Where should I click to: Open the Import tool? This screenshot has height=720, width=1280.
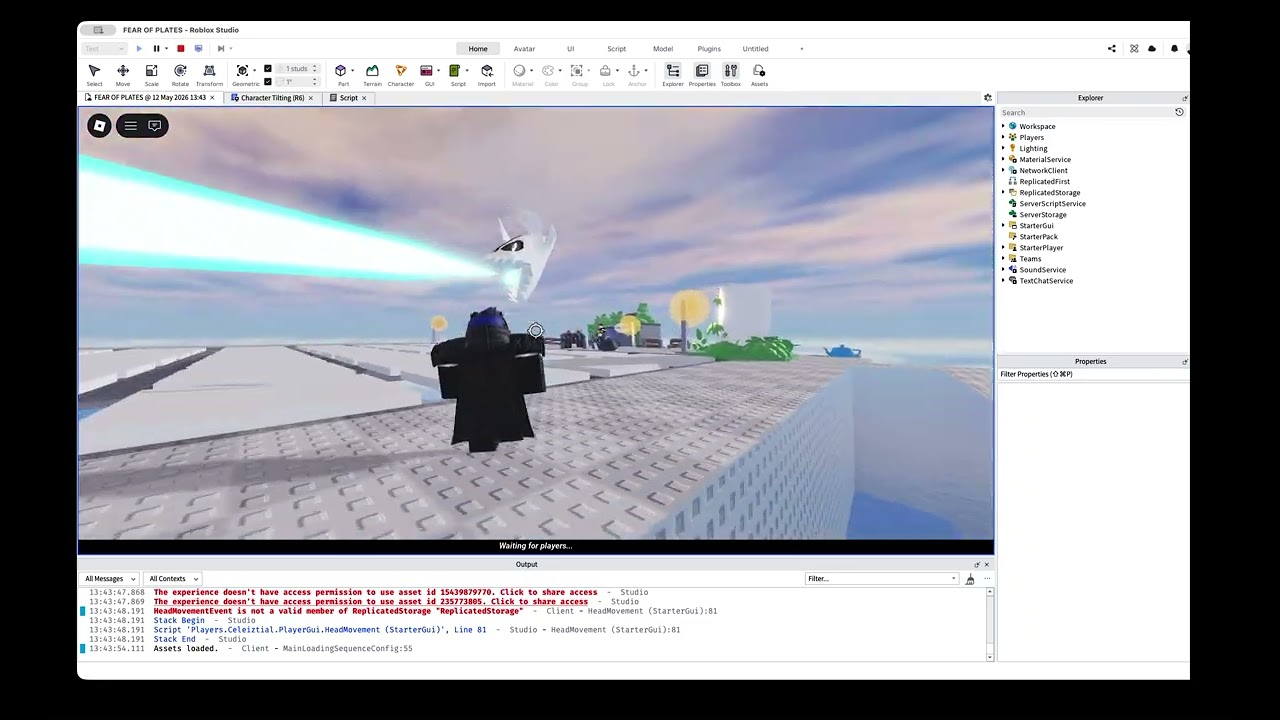[487, 75]
